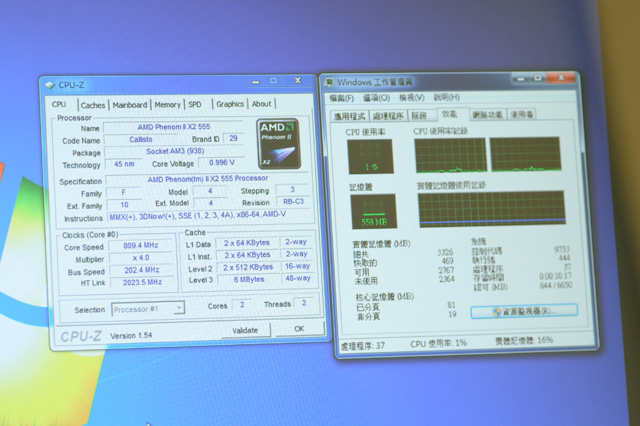Click the 實體記憶體: 16% status bar entry
The width and height of the screenshot is (640, 426).
(524, 341)
